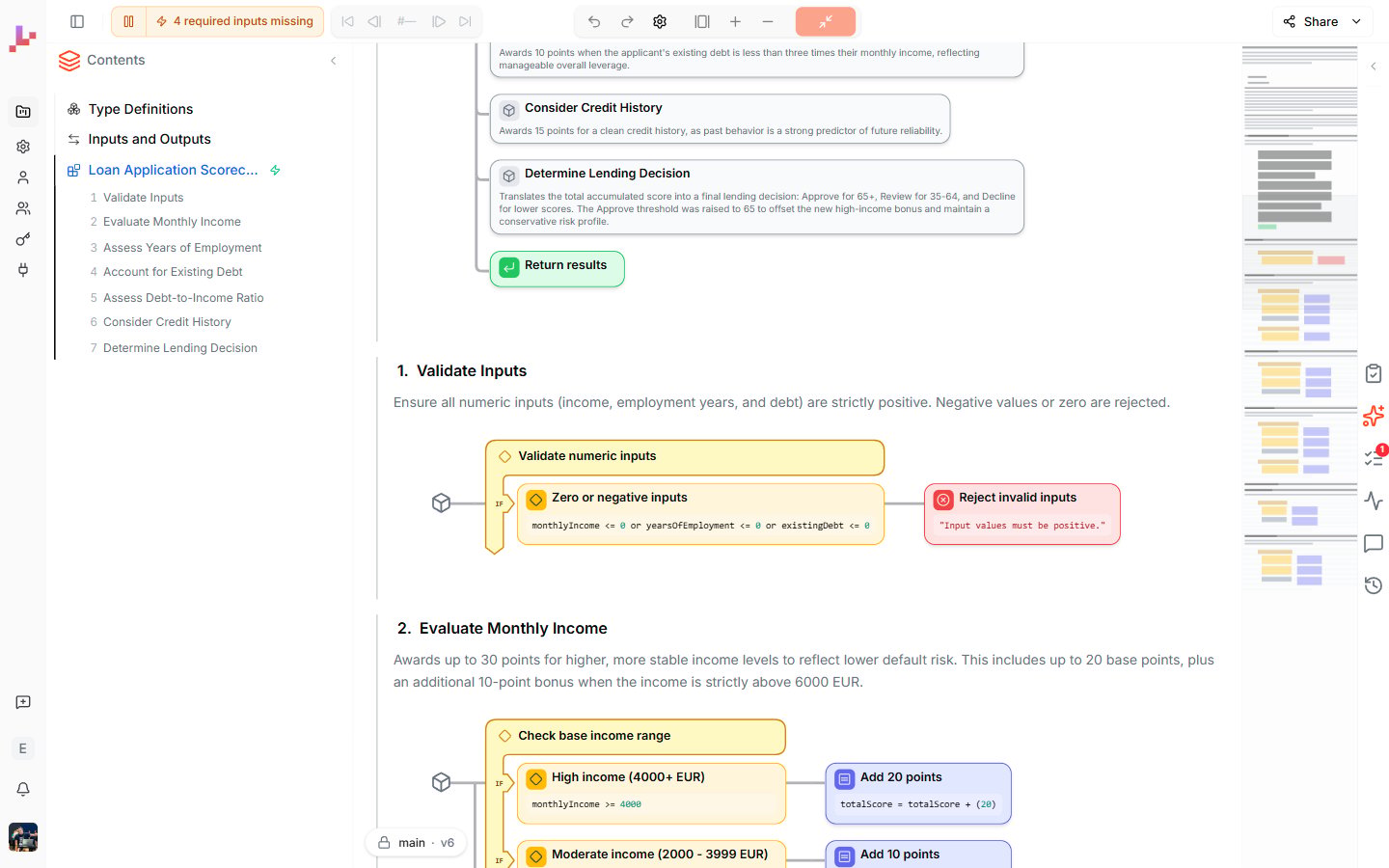Click the go-to-step number icon
The image size is (1389, 868).
click(406, 21)
